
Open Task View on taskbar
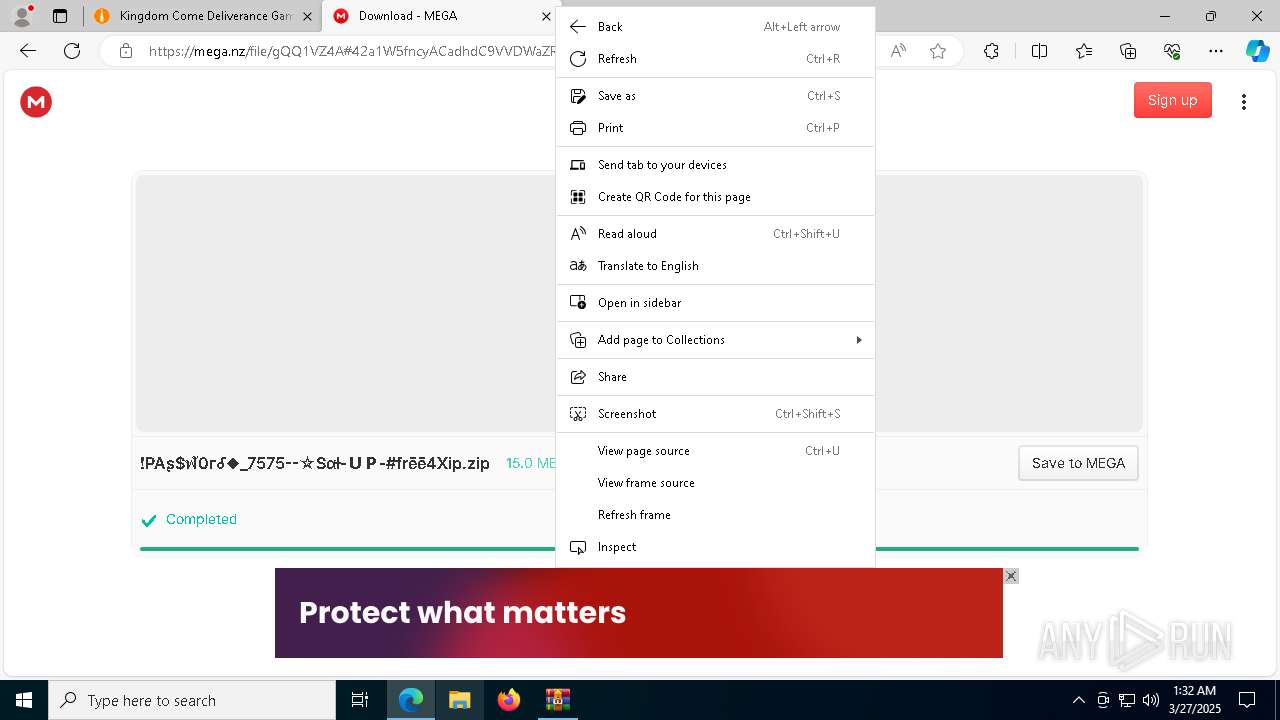click(x=360, y=700)
